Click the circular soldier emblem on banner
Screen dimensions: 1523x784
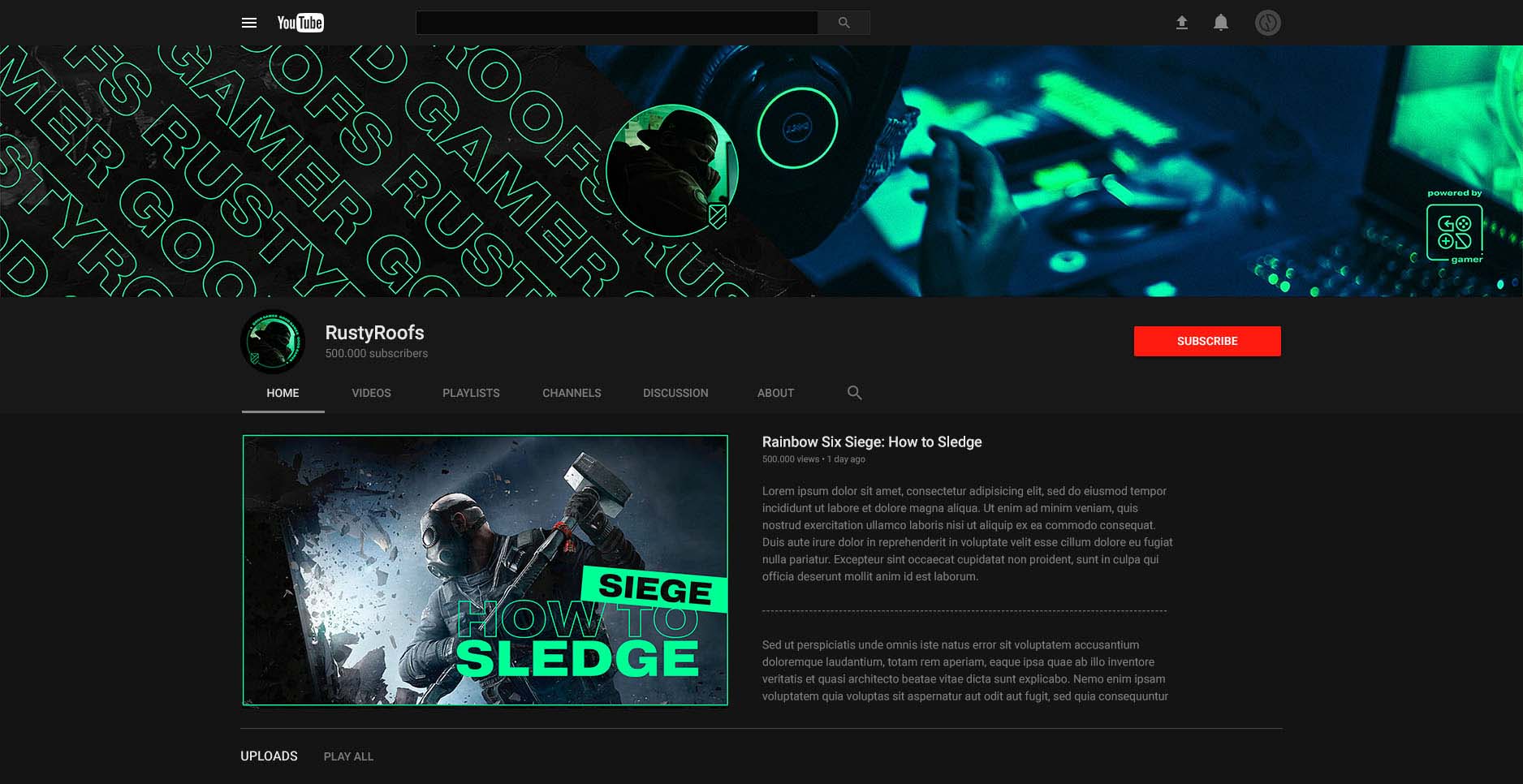(x=672, y=170)
